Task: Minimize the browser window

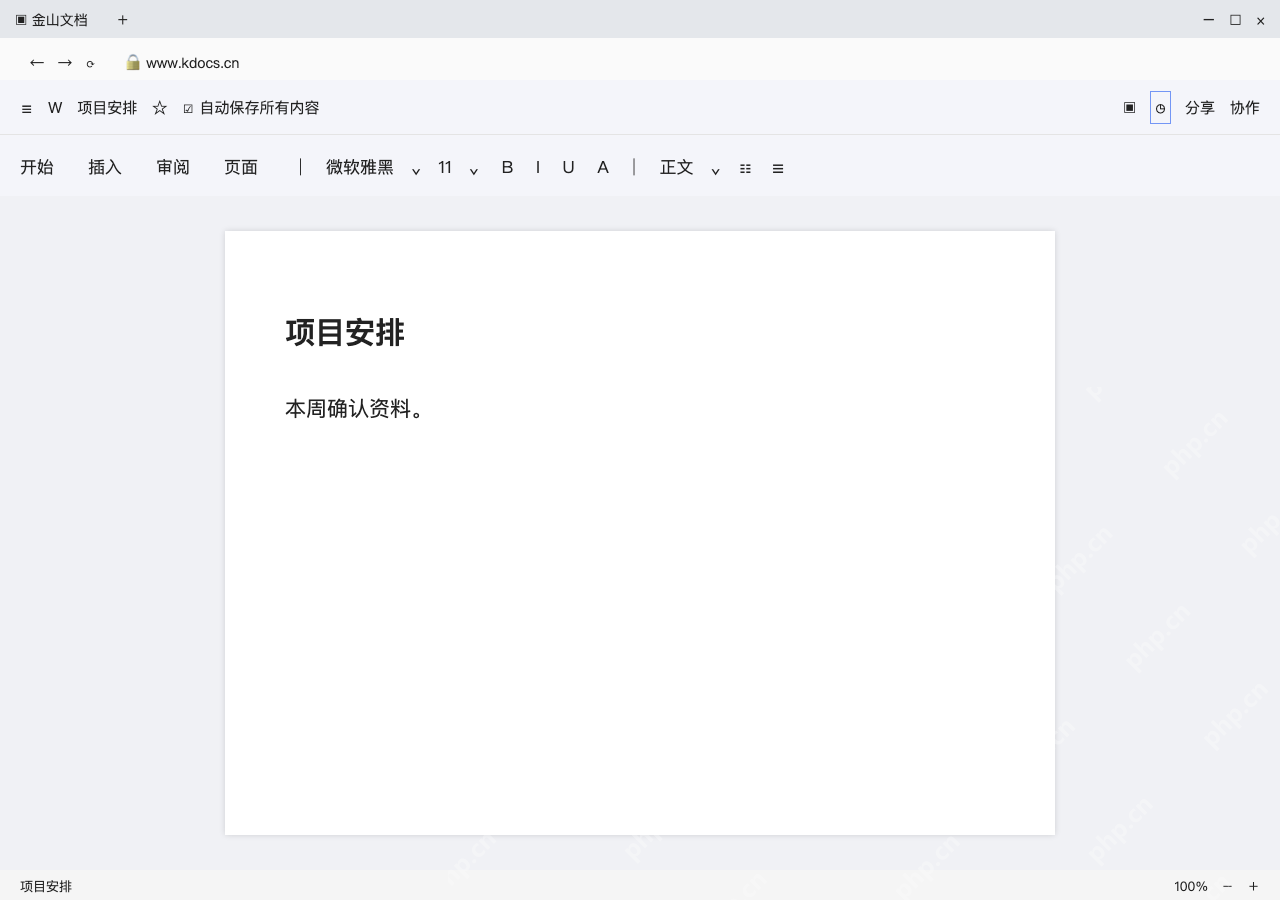Action: 1209,20
